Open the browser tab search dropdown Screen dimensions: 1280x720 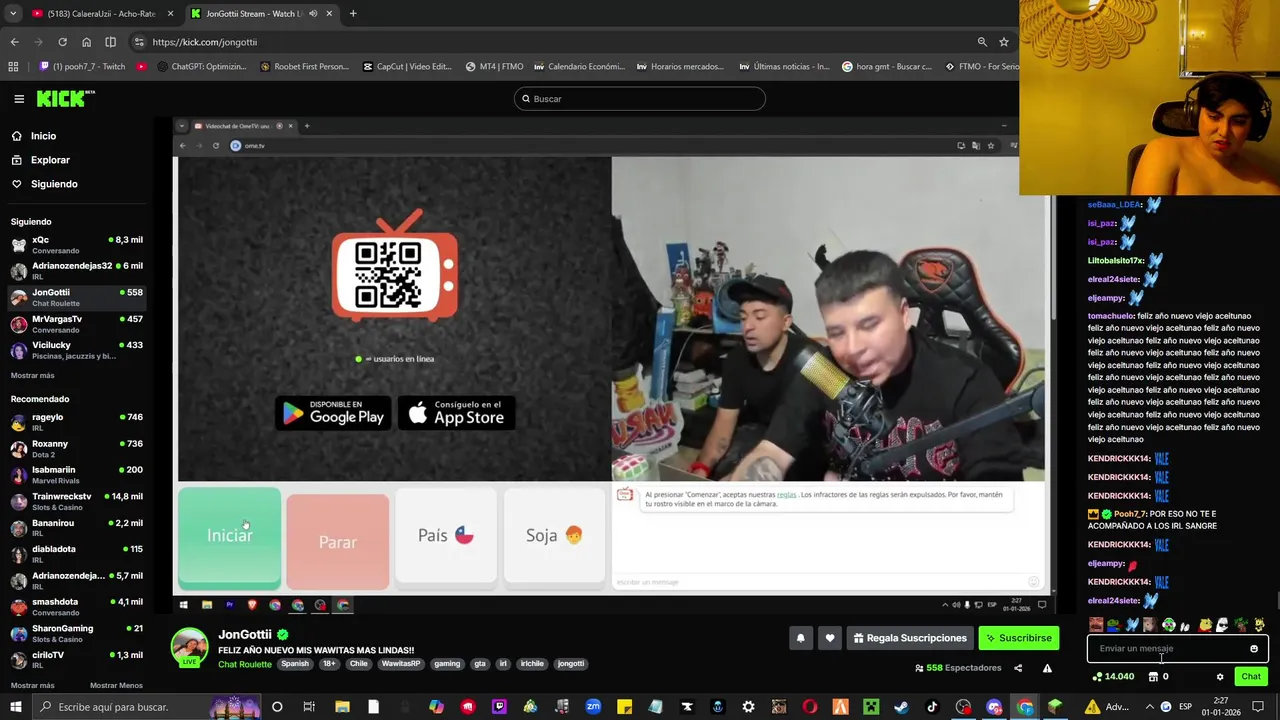tap(13, 13)
